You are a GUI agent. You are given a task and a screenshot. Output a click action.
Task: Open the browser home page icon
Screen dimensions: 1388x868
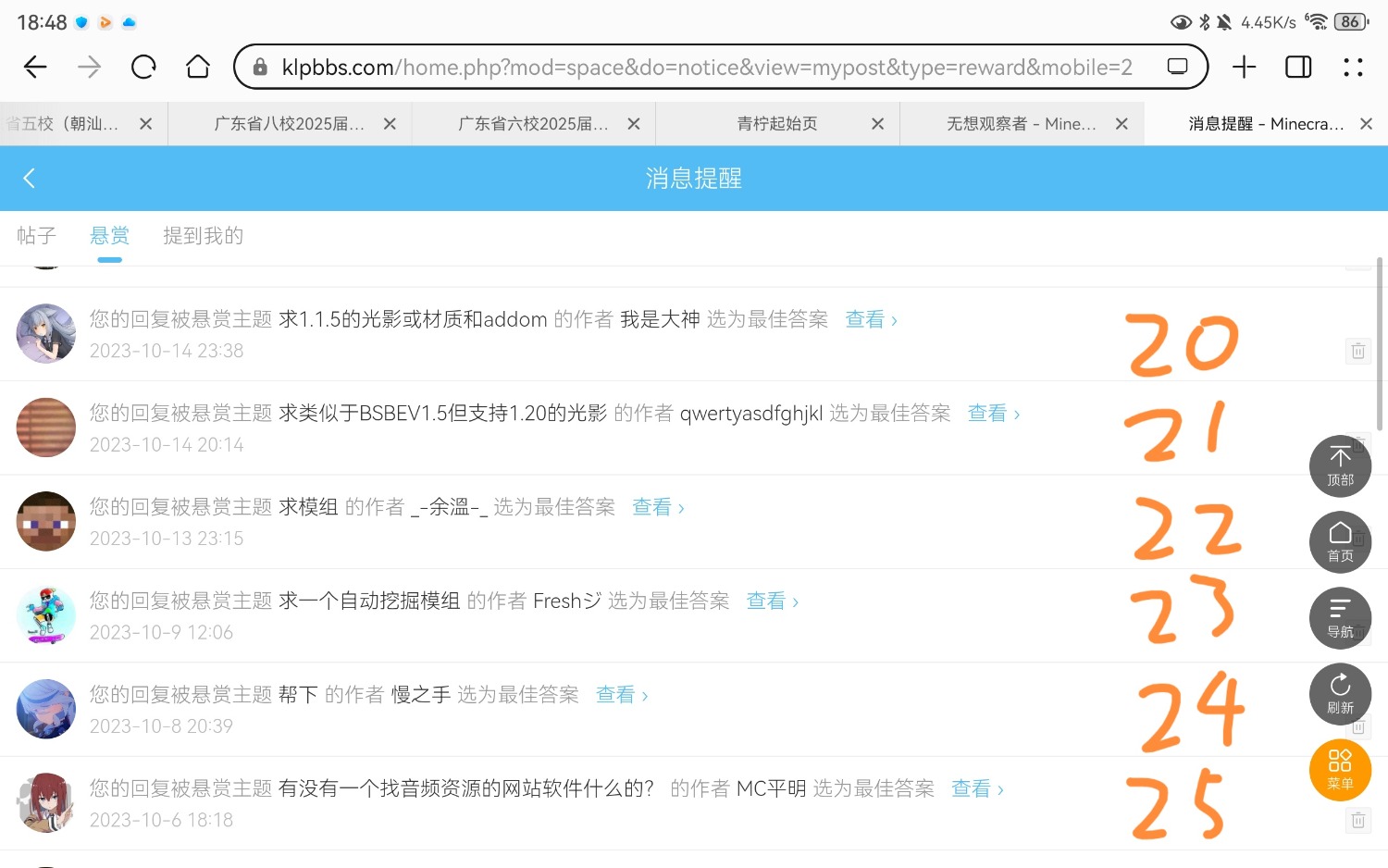198,67
